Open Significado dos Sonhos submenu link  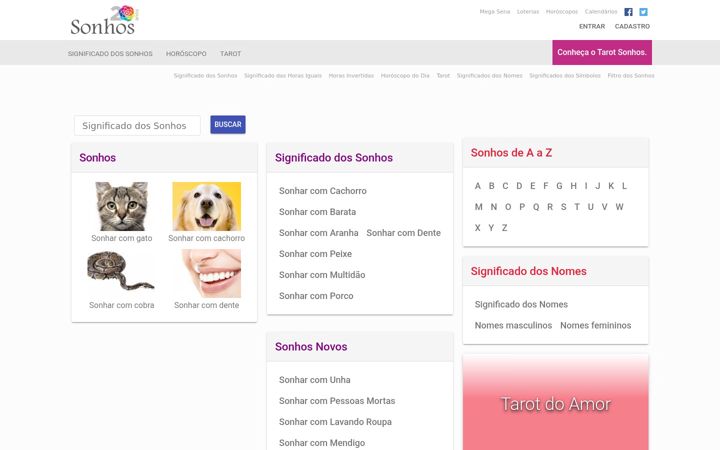[205, 76]
